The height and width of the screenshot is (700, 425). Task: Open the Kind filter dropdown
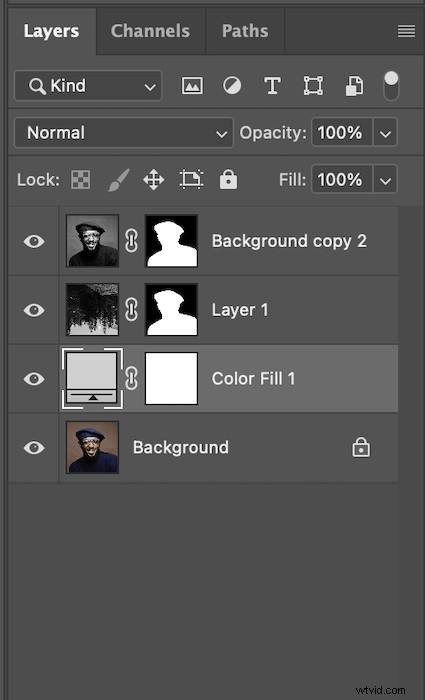click(88, 85)
